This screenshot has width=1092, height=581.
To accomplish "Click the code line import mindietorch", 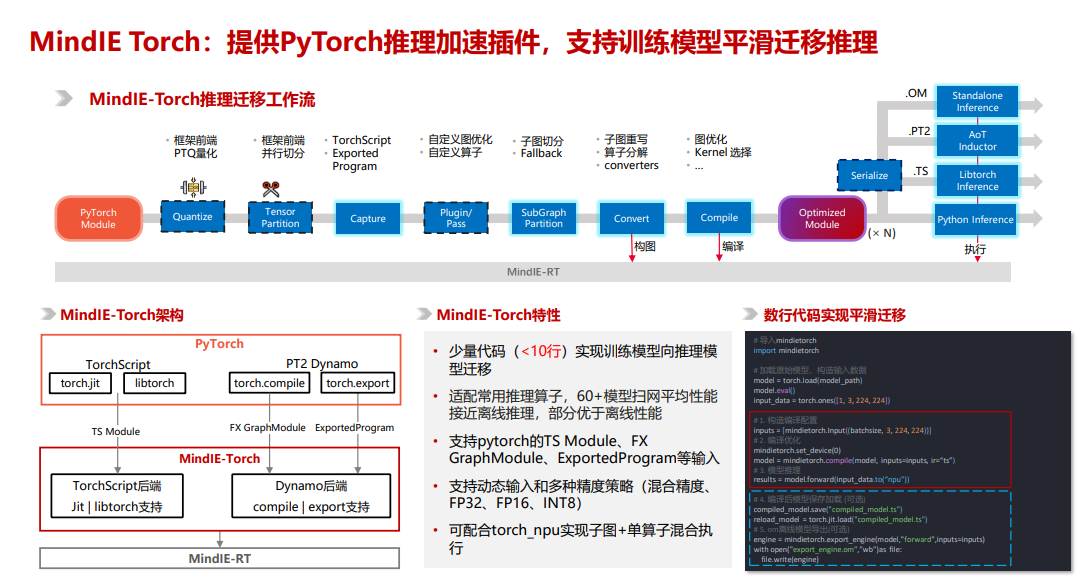I will [786, 350].
